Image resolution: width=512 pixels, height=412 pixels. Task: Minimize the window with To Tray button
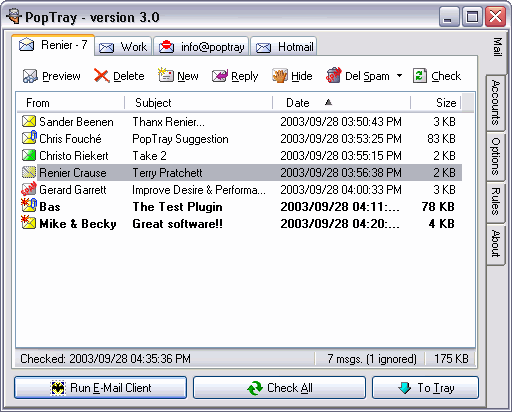[x=425, y=388]
